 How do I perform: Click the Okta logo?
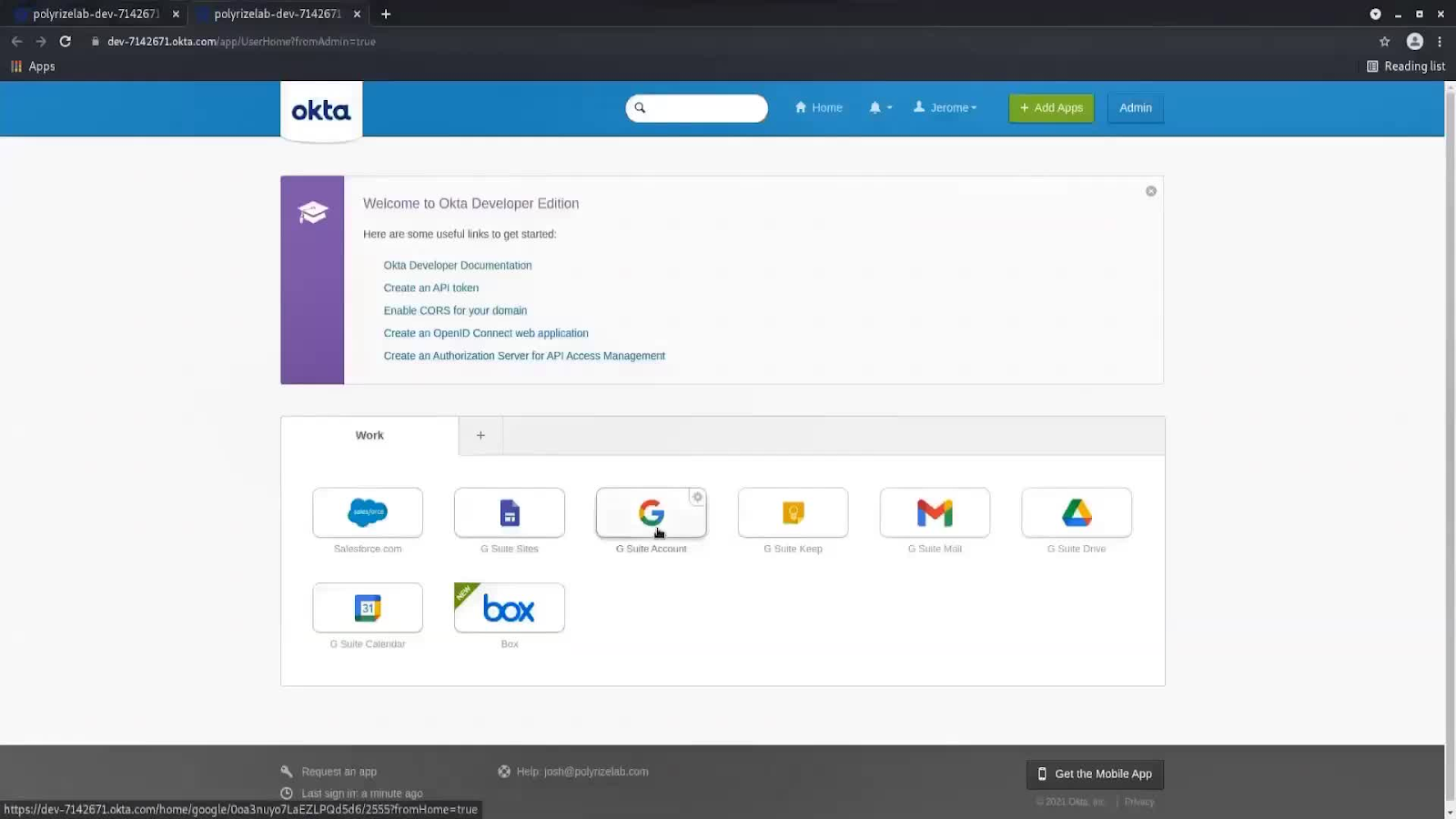321,111
